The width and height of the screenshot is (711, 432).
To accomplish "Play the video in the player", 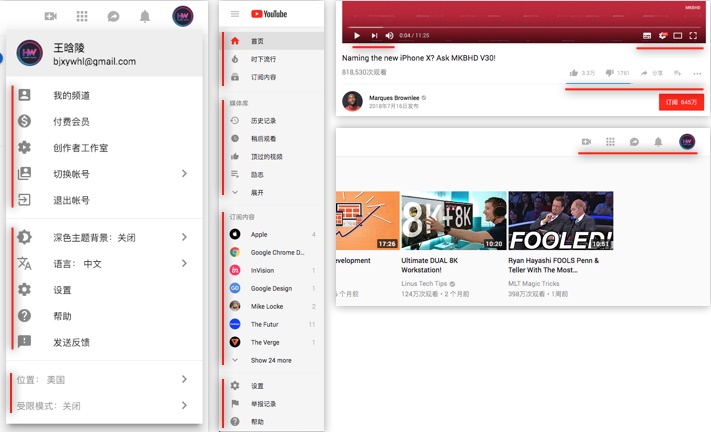I will tap(357, 35).
